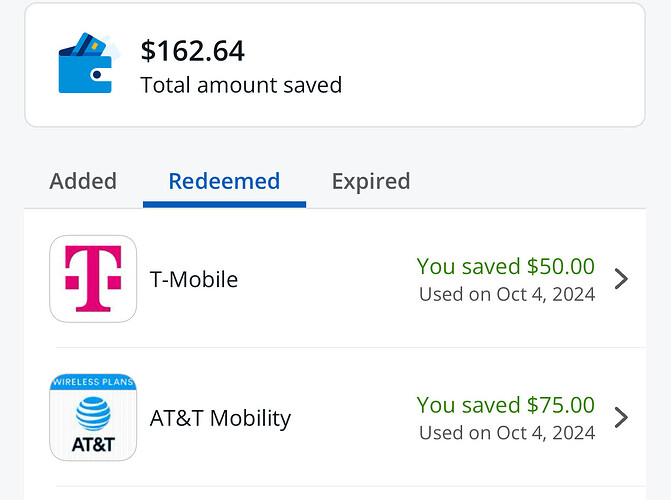Click the blue underline beneath Redeemed
Image resolution: width=671 pixels, height=500 pixels.
point(224,205)
